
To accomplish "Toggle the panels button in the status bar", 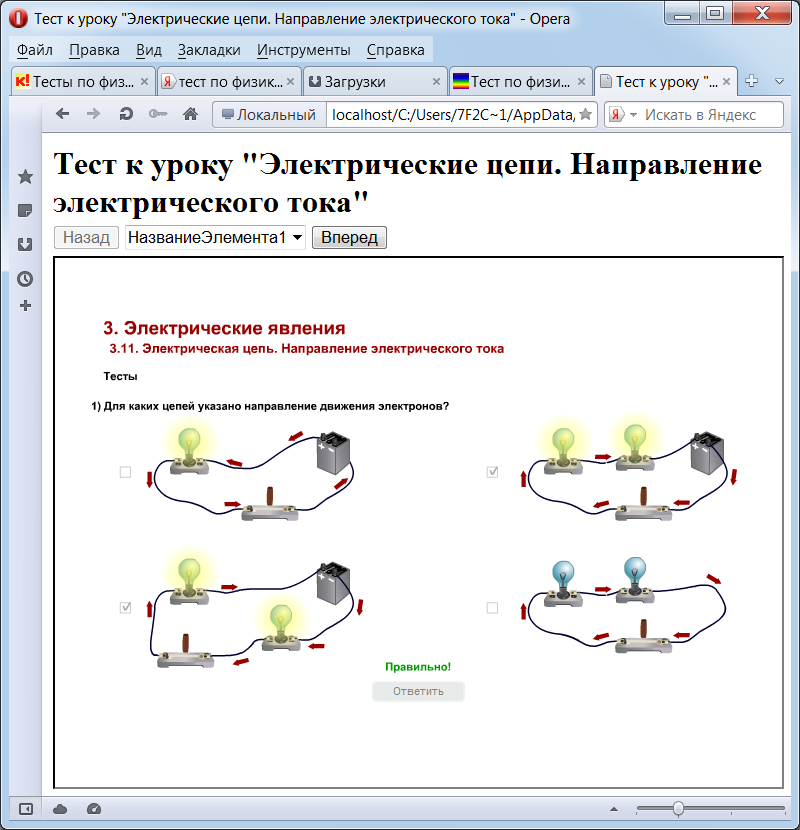I will tap(25, 809).
